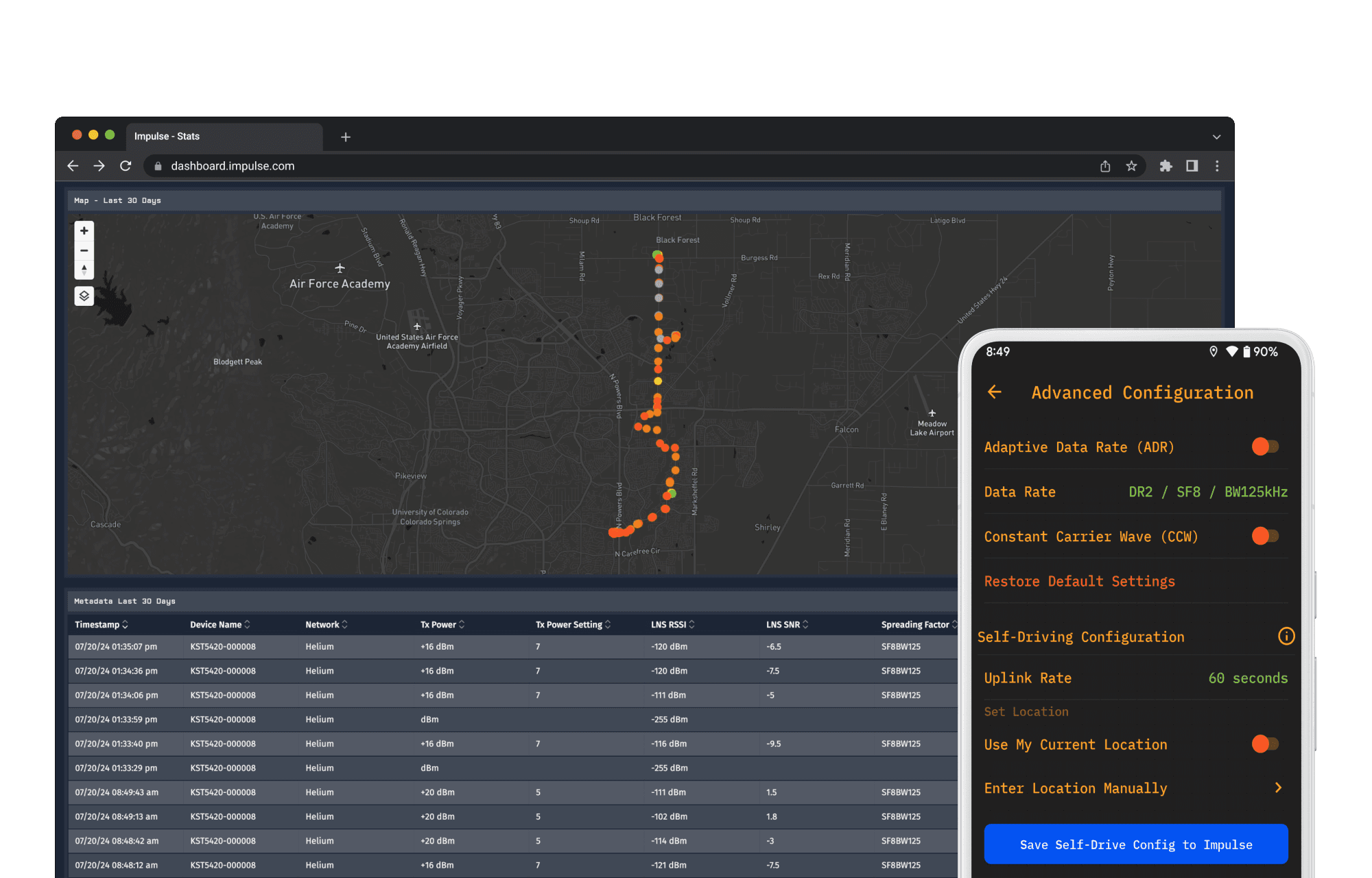Zoom out on the map
The width and height of the screenshot is (1372, 878).
pos(84,250)
